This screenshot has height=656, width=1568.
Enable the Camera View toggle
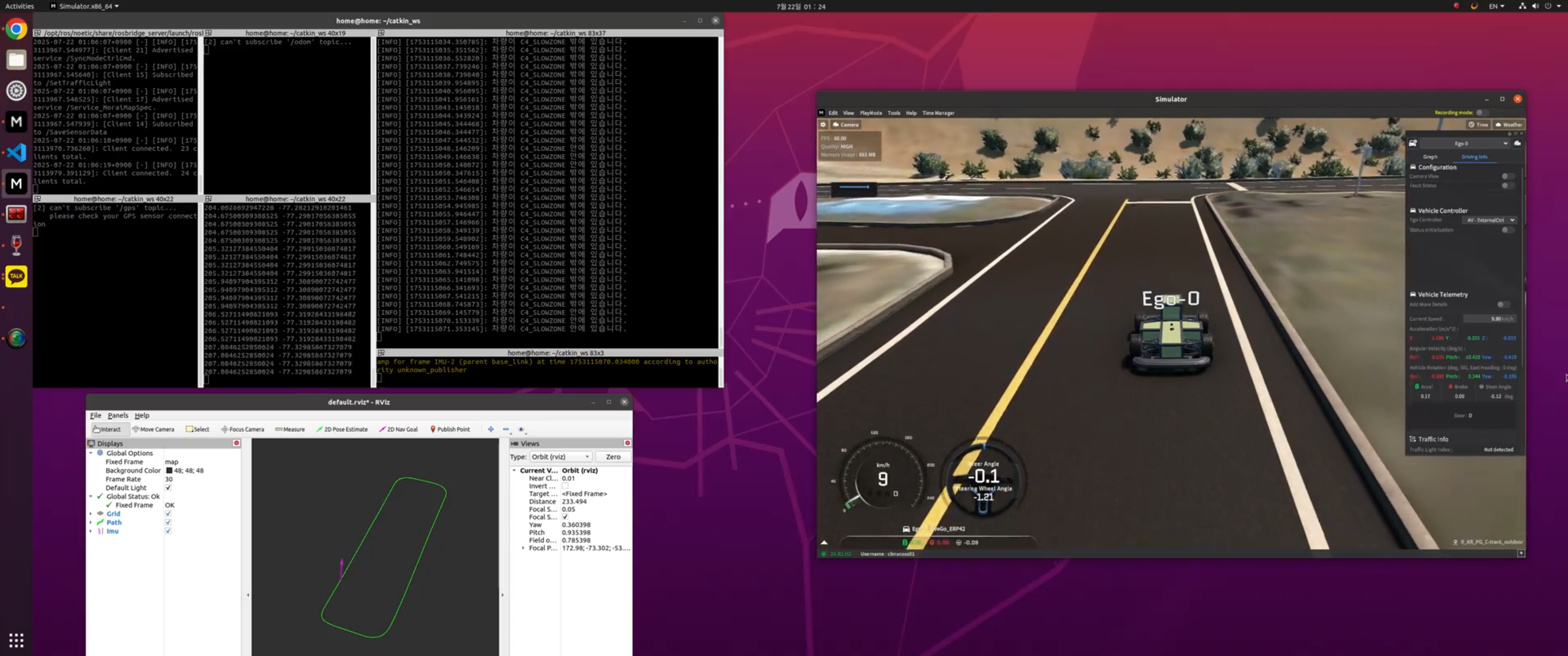coord(1507,176)
